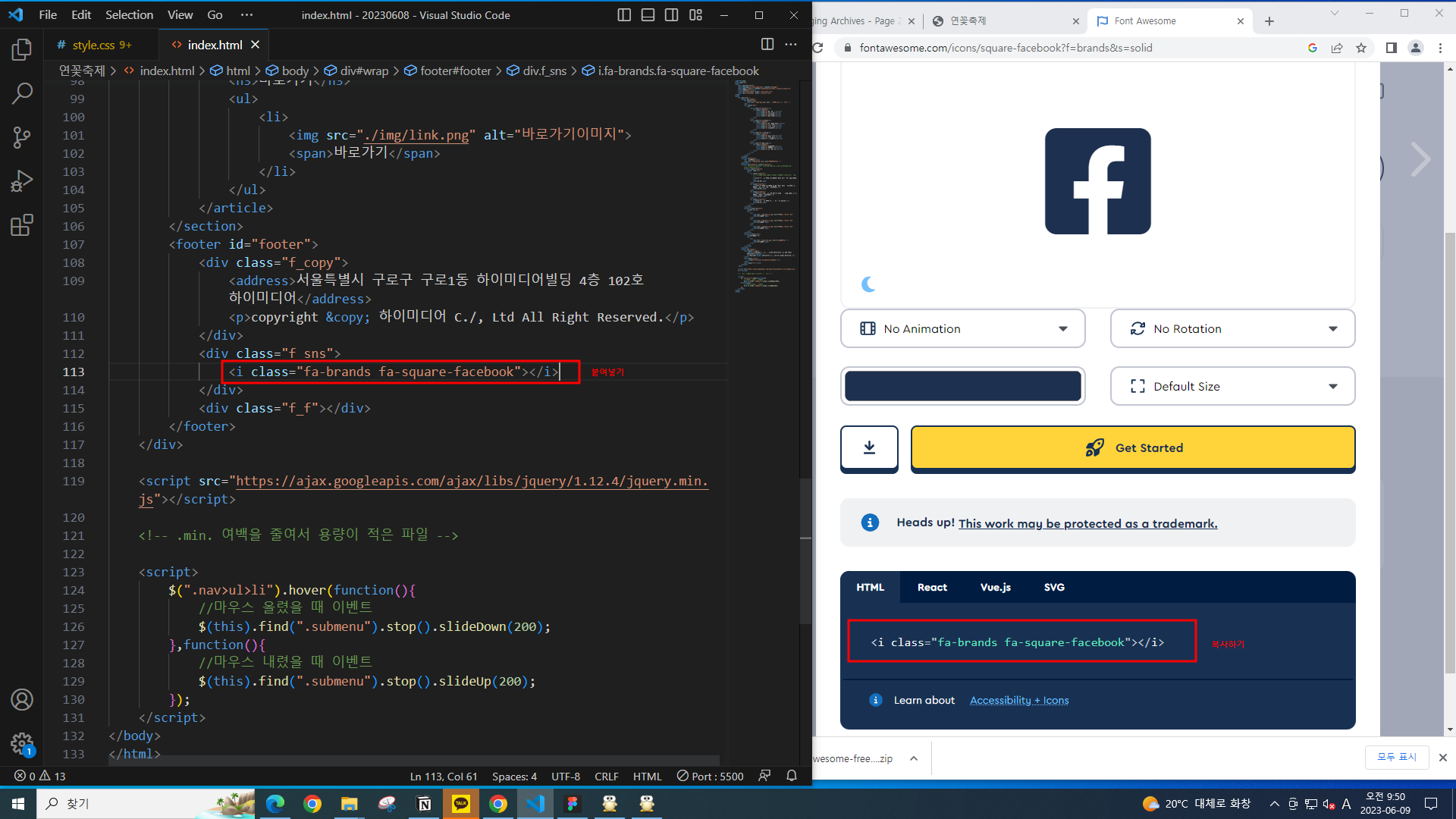Image resolution: width=1456 pixels, height=819 pixels.
Task: Expand the downloaded zip file options
Action: click(x=914, y=758)
